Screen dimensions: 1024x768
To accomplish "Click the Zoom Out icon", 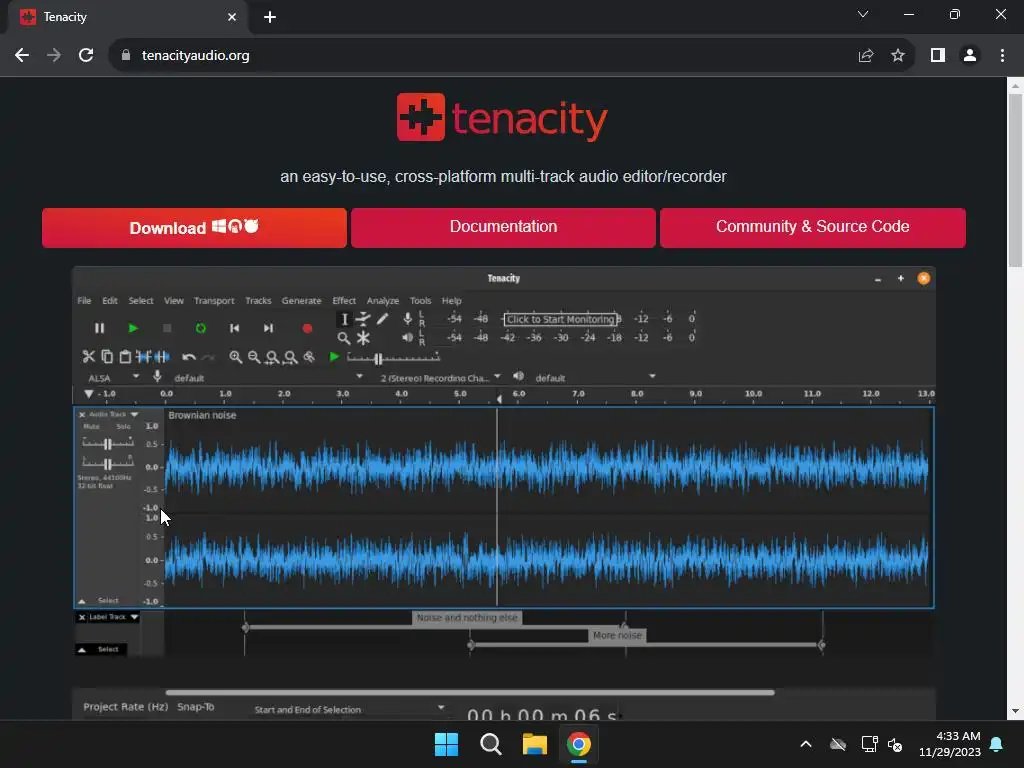I will tap(254, 357).
